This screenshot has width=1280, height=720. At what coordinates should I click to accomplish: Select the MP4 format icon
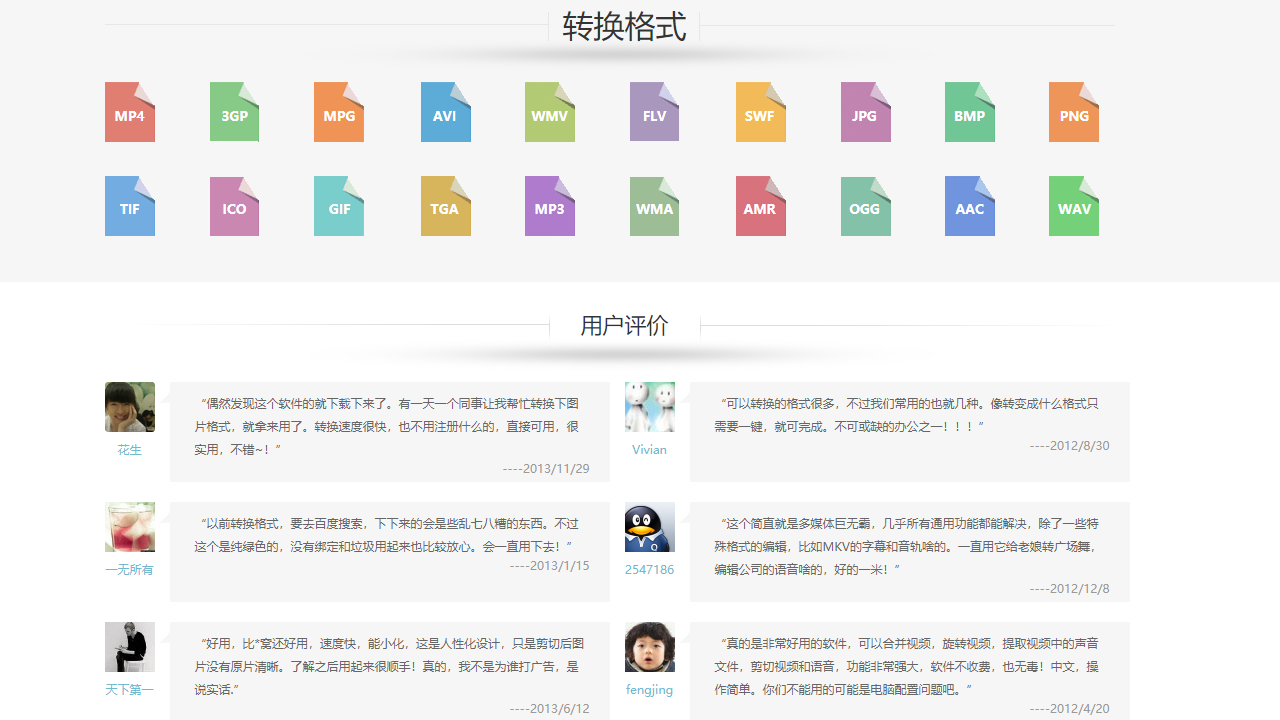coord(129,112)
